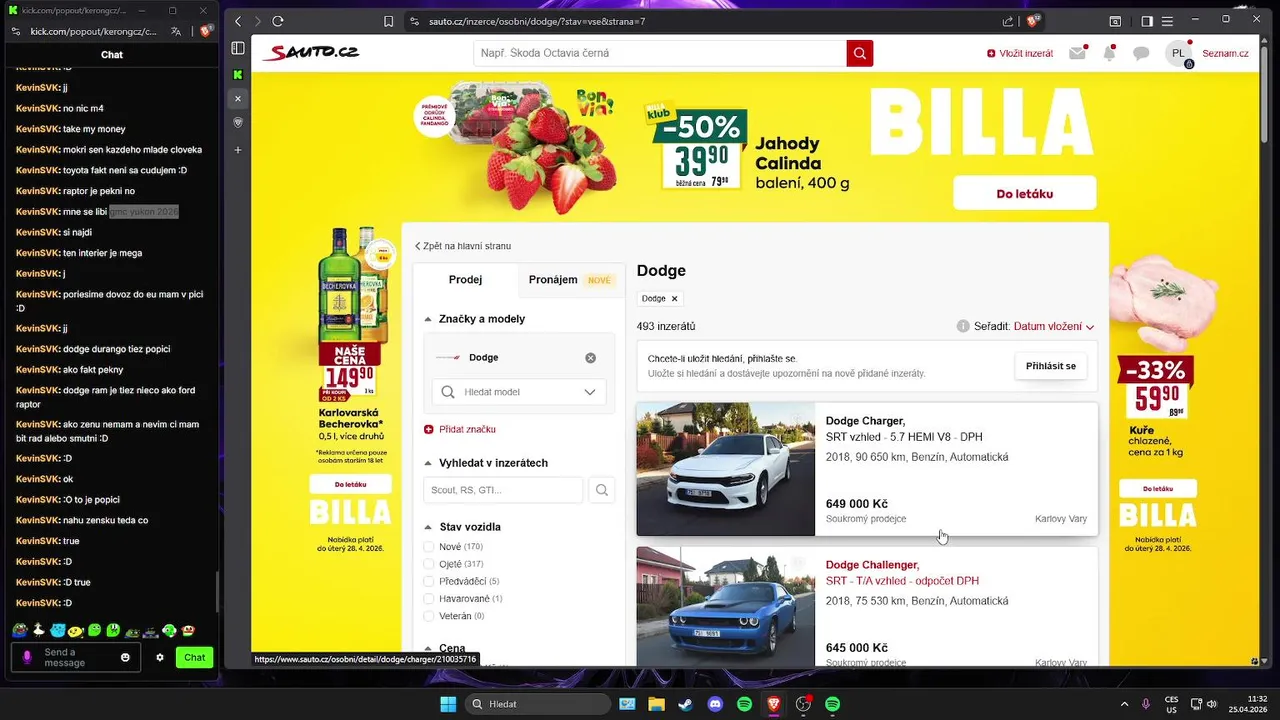This screenshot has height=720, width=1280.
Task: Open Discord from the taskbar
Action: [x=715, y=704]
